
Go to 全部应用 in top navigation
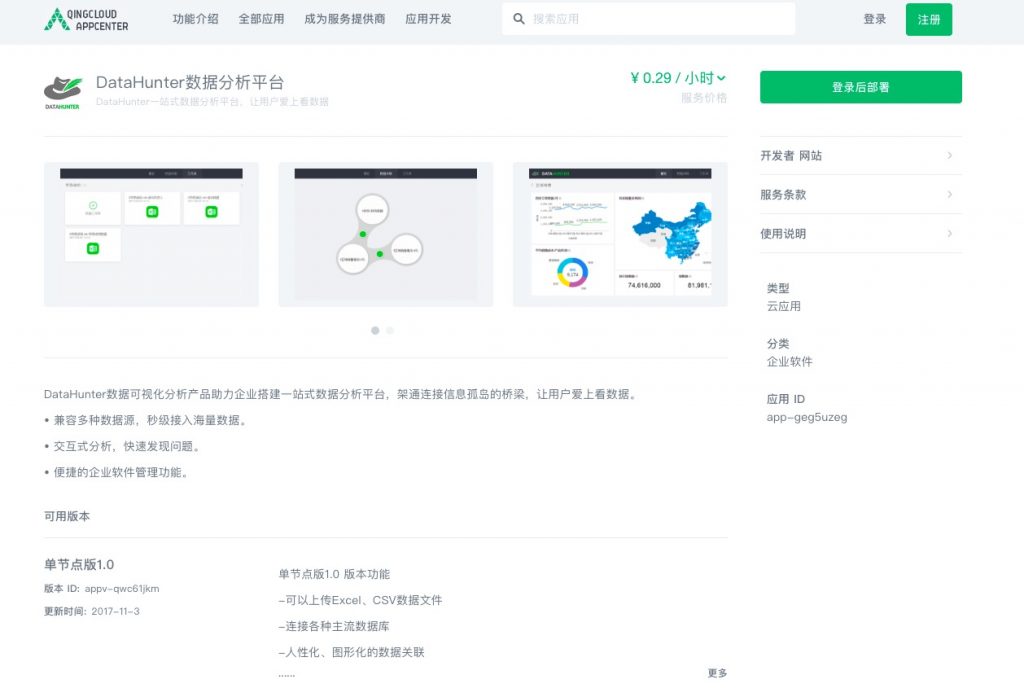point(261,19)
